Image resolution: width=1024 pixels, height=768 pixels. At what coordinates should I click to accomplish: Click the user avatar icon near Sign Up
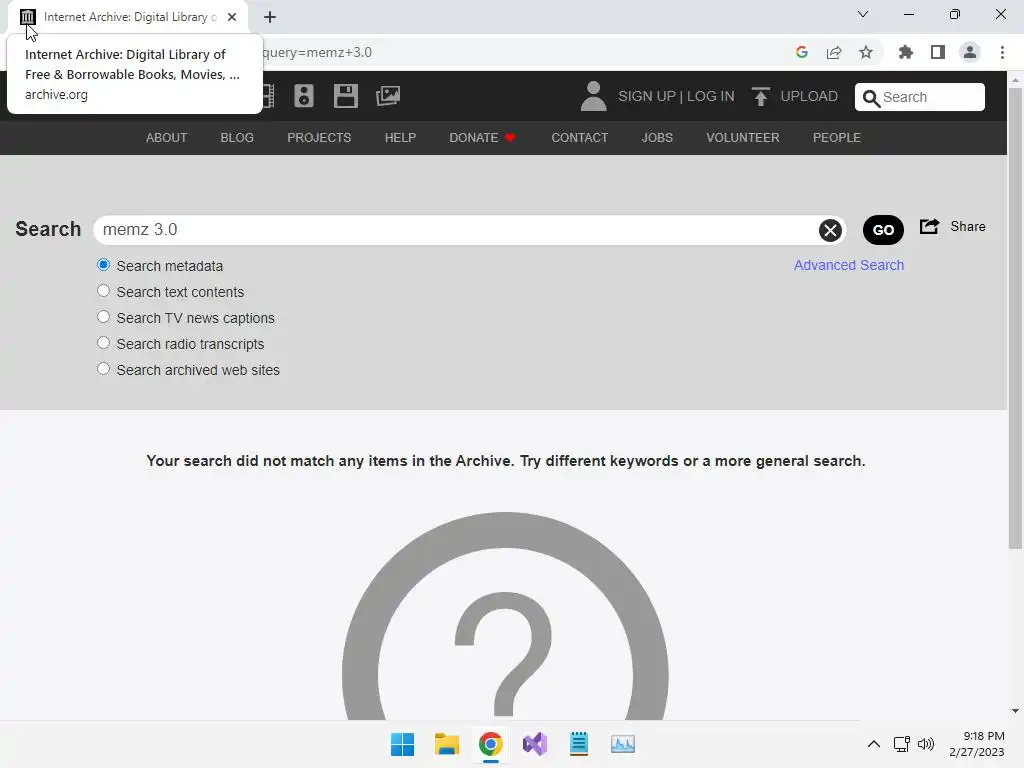593,96
